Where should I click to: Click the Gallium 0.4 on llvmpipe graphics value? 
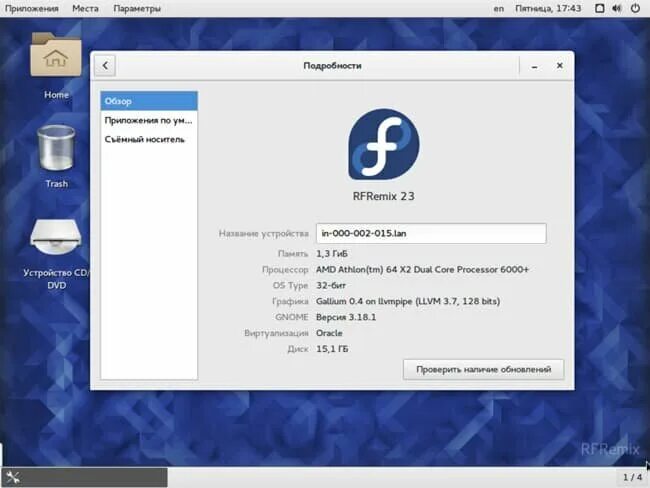click(408, 301)
